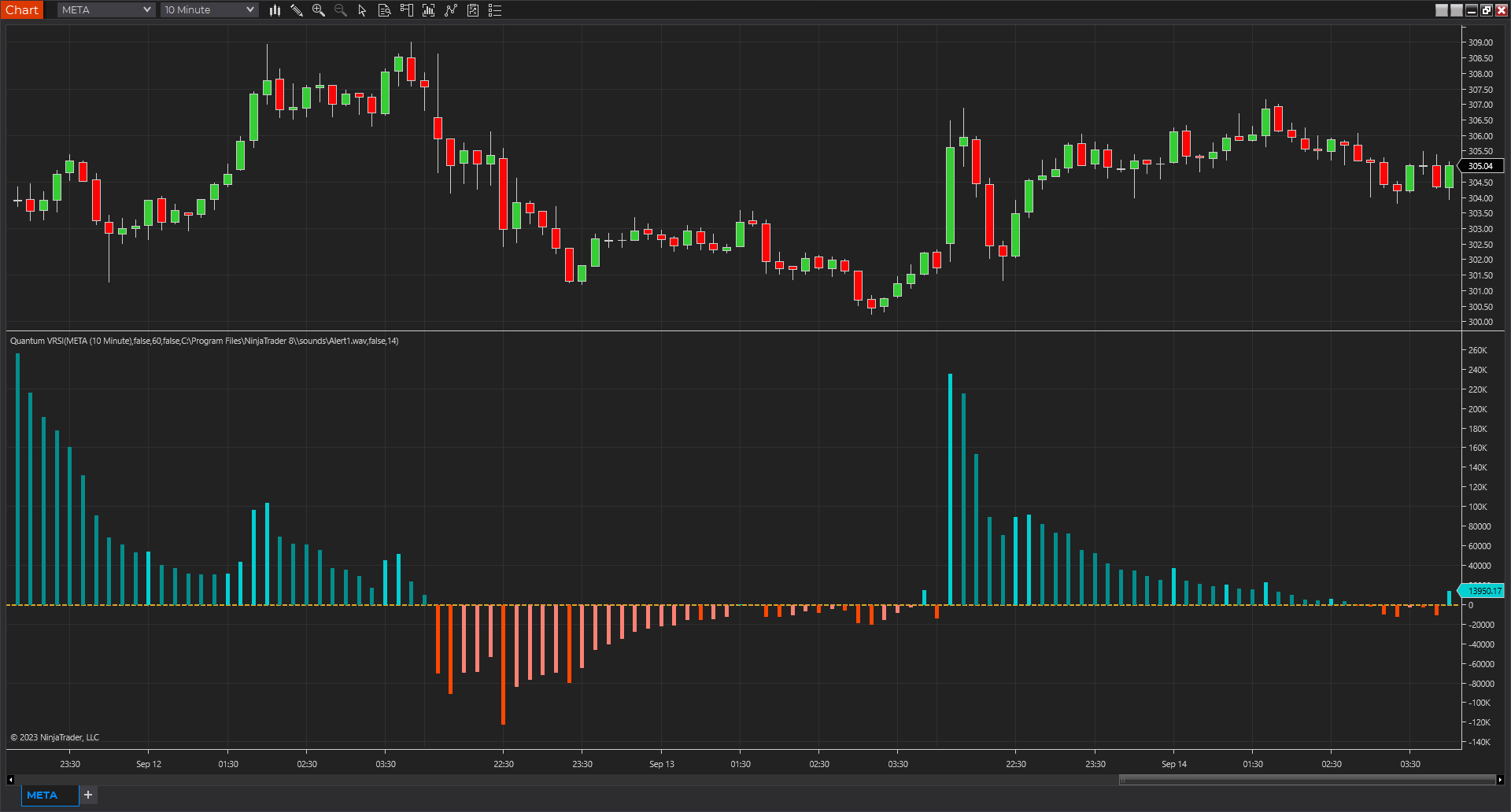Select the cursor pointer tool
Screen dimensions: 1511x812
(363, 10)
